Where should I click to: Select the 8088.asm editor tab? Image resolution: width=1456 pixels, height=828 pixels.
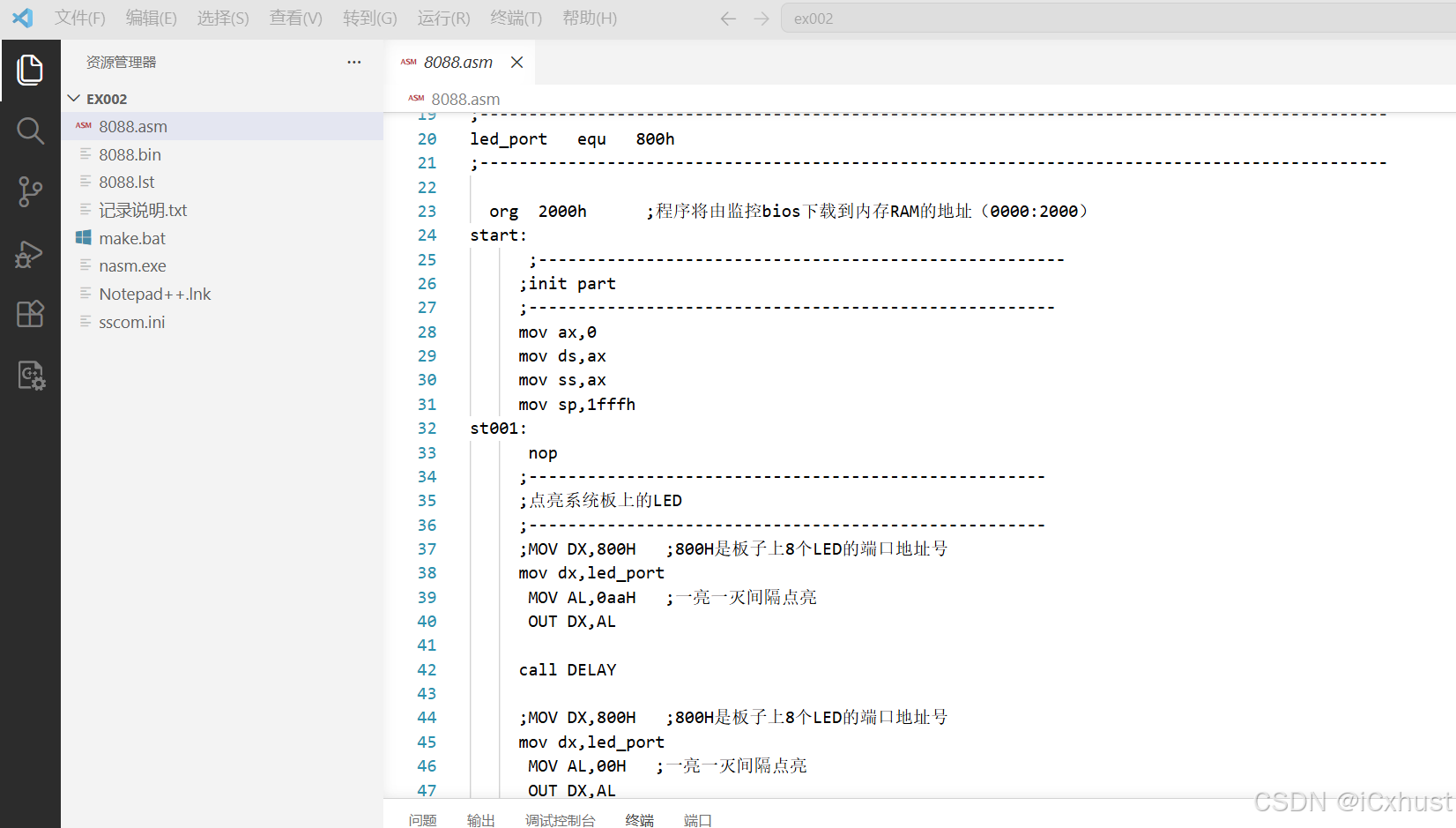[459, 62]
